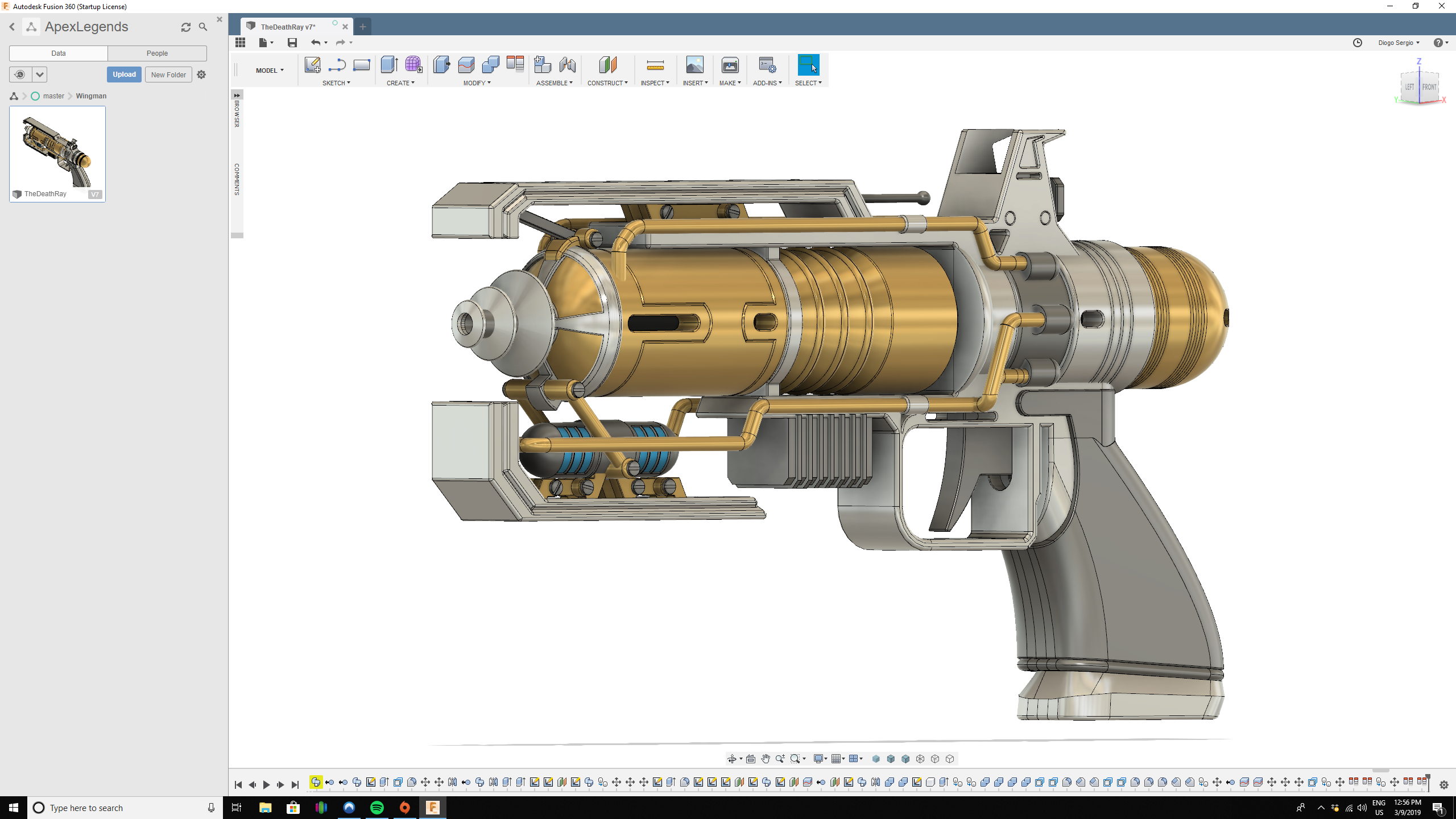The image size is (1456, 819).
Task: Select the Combine bodies tool
Action: click(490, 65)
